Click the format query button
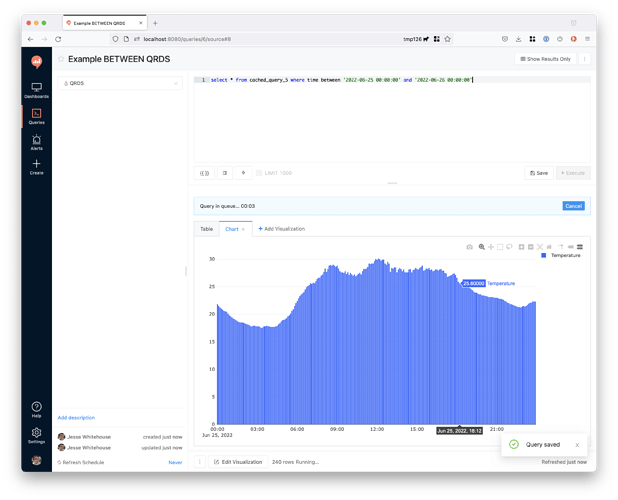This screenshot has height=500, width=618. tap(225, 173)
